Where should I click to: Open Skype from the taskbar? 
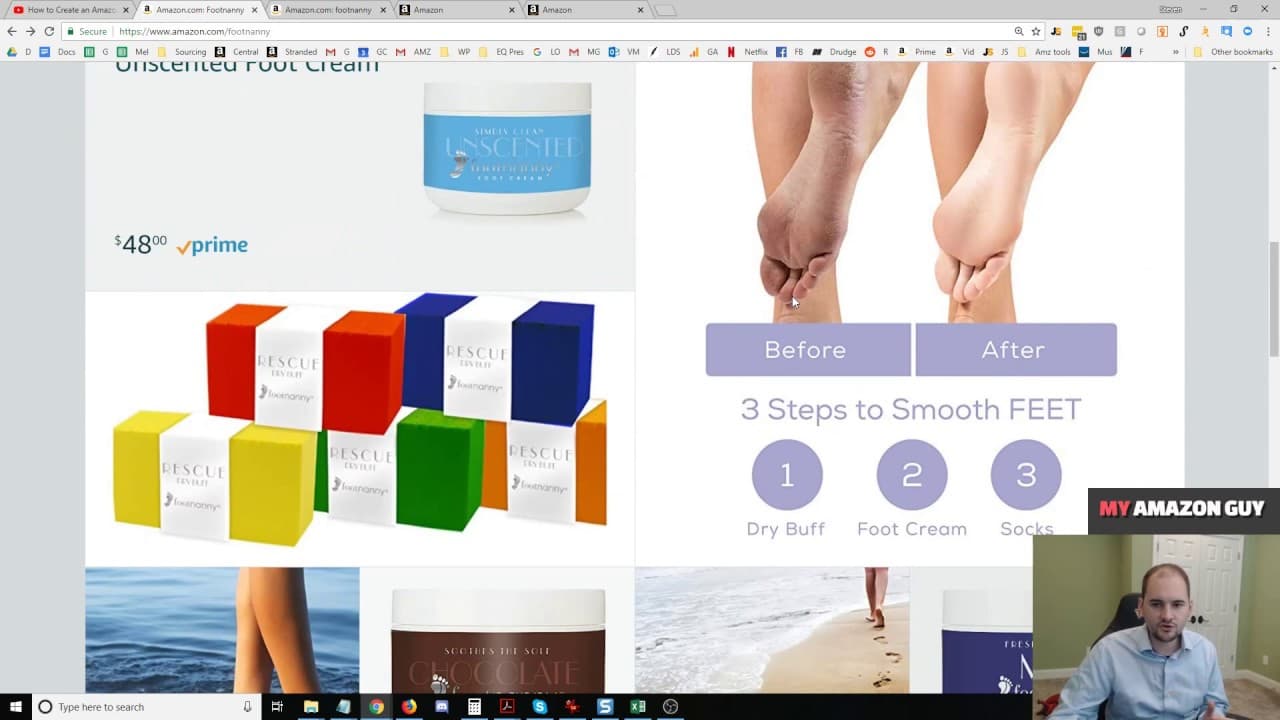tap(540, 707)
